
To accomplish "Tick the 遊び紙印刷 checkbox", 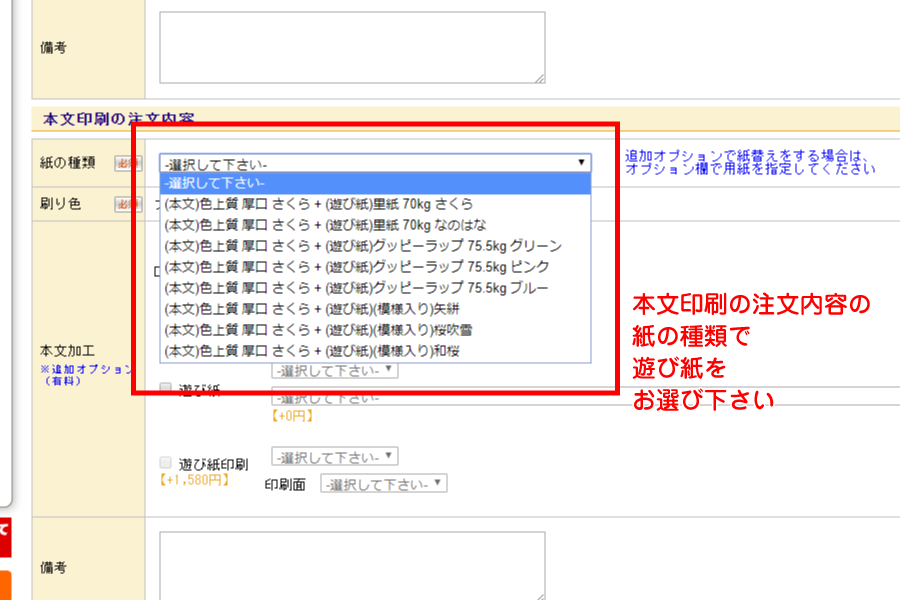I will (166, 463).
